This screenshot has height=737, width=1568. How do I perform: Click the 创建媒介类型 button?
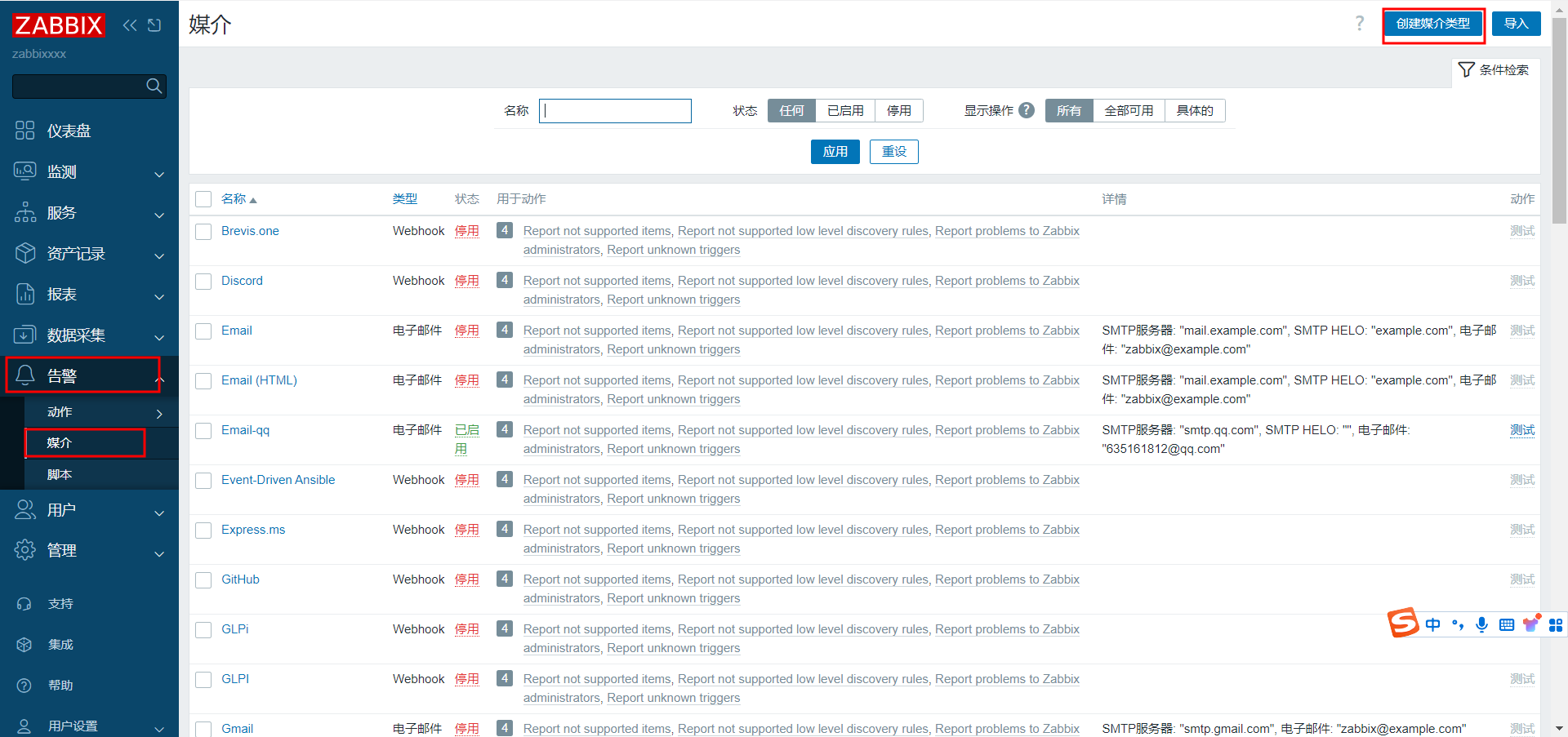point(1432,24)
